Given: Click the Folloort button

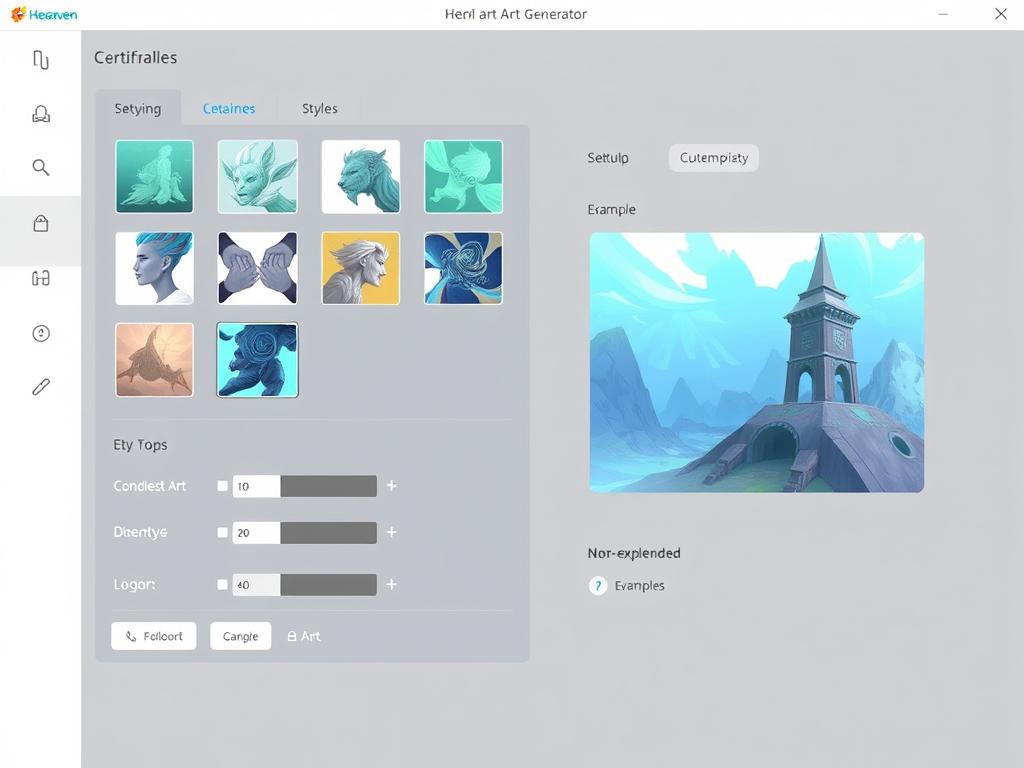Looking at the screenshot, I should pyautogui.click(x=153, y=636).
